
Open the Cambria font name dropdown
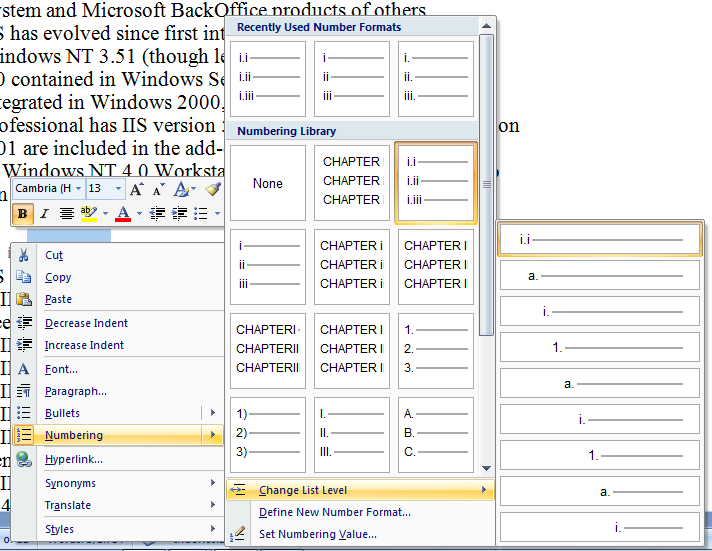[x=79, y=188]
